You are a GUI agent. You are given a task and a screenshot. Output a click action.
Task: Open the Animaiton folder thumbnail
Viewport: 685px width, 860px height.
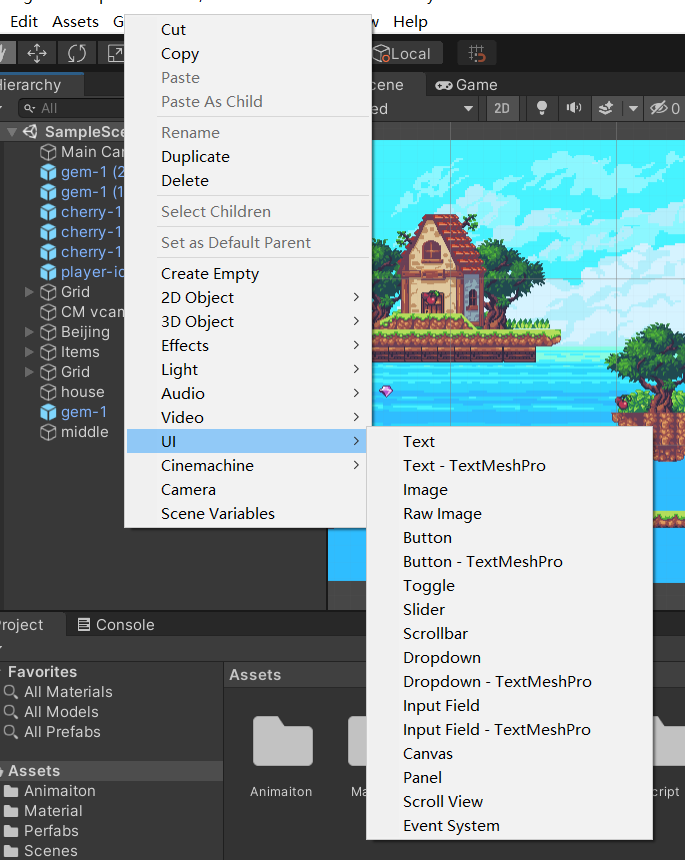[x=282, y=742]
